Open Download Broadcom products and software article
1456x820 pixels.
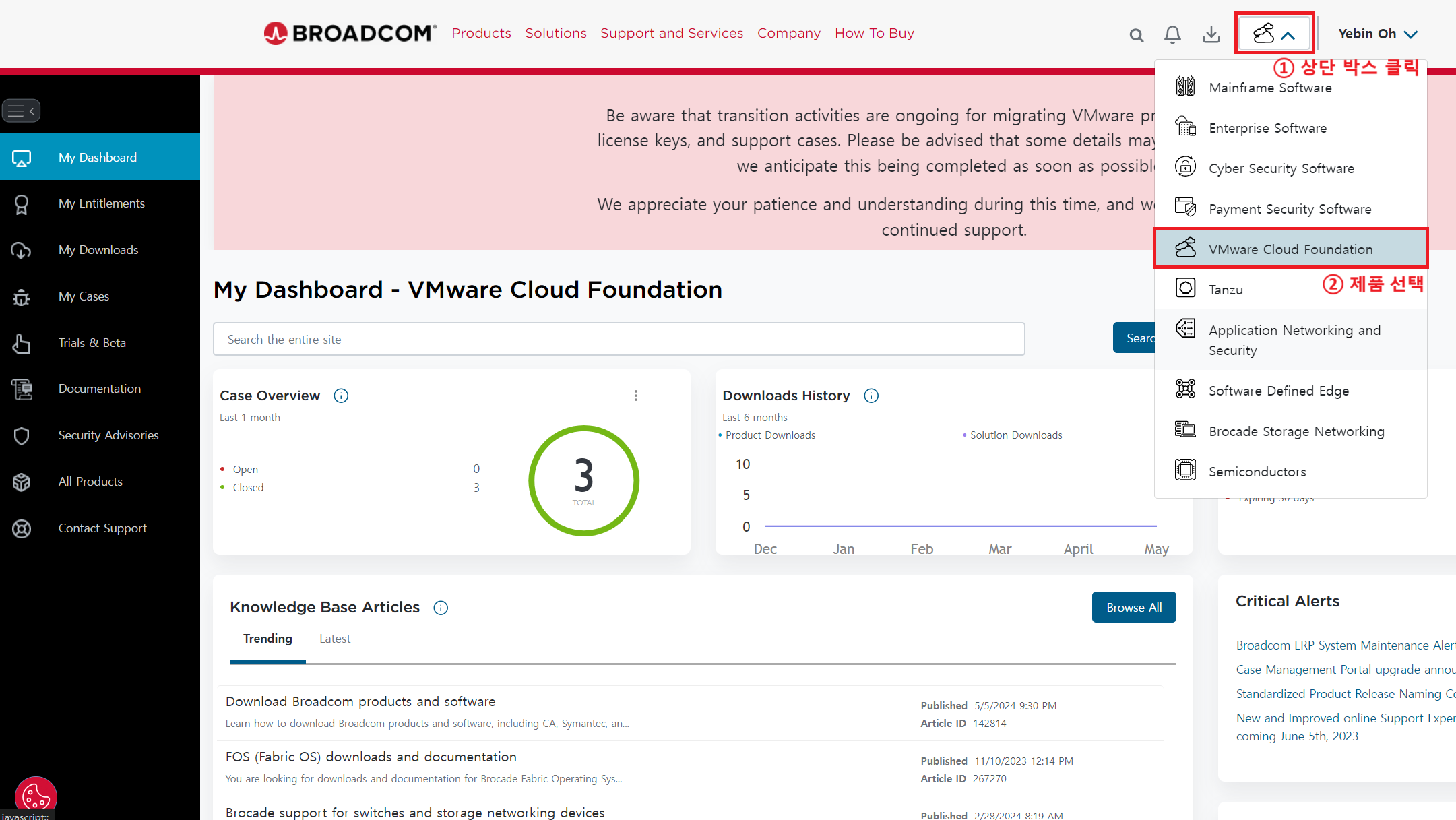tap(360, 701)
